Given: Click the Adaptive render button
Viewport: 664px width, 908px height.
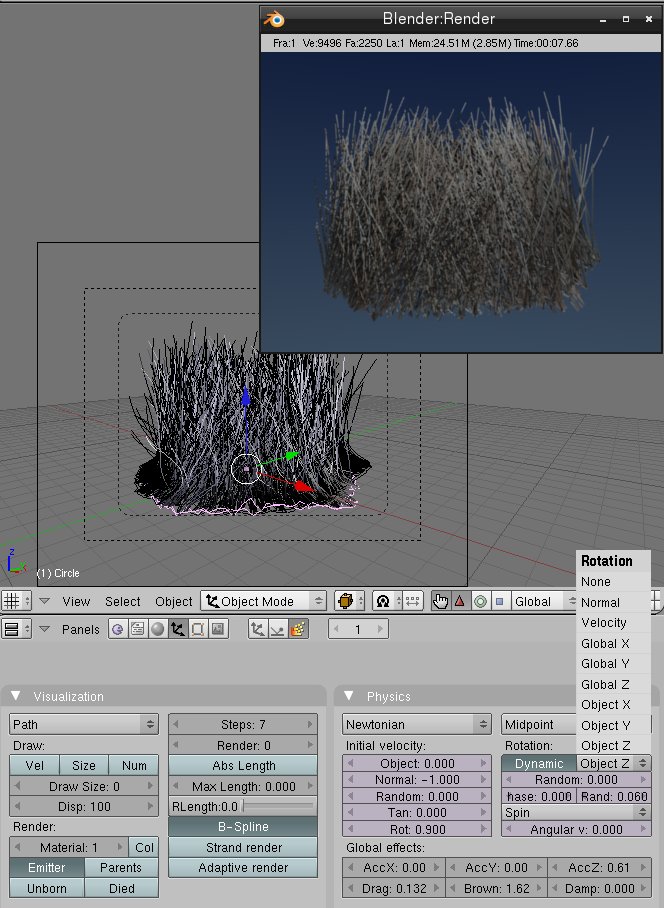Looking at the screenshot, I should point(243,868).
